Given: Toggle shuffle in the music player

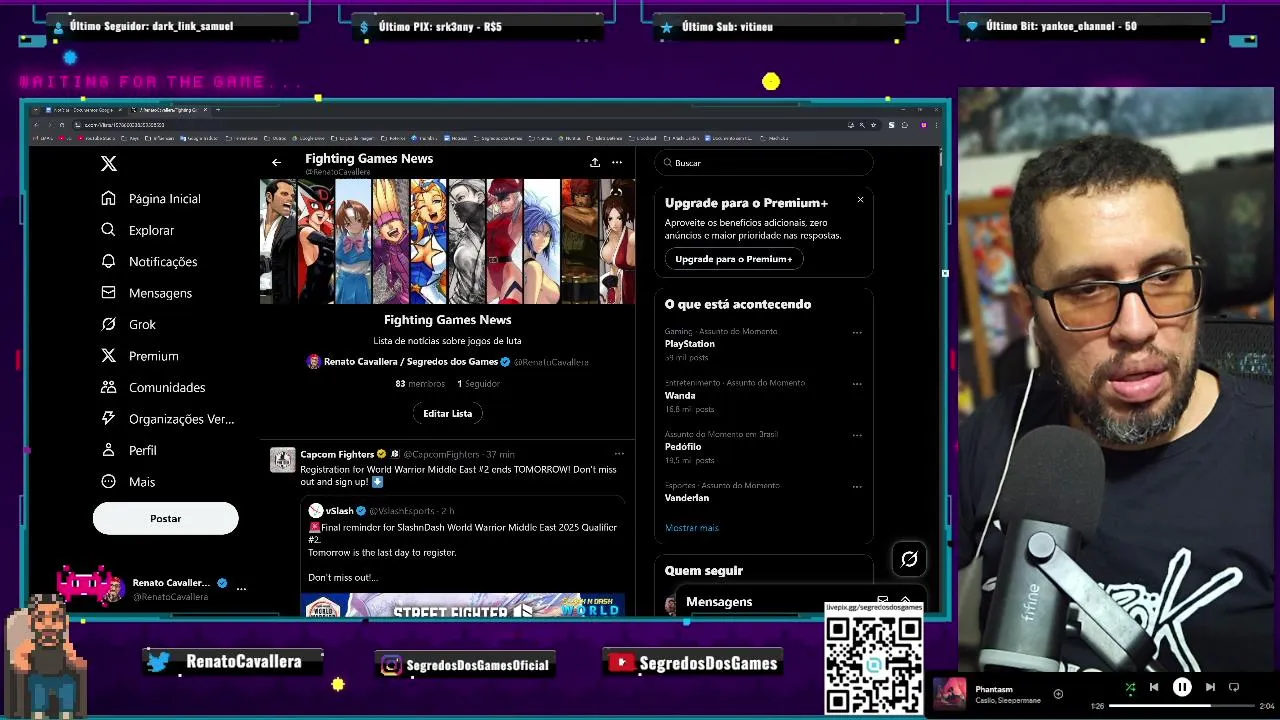Looking at the screenshot, I should tap(1130, 687).
